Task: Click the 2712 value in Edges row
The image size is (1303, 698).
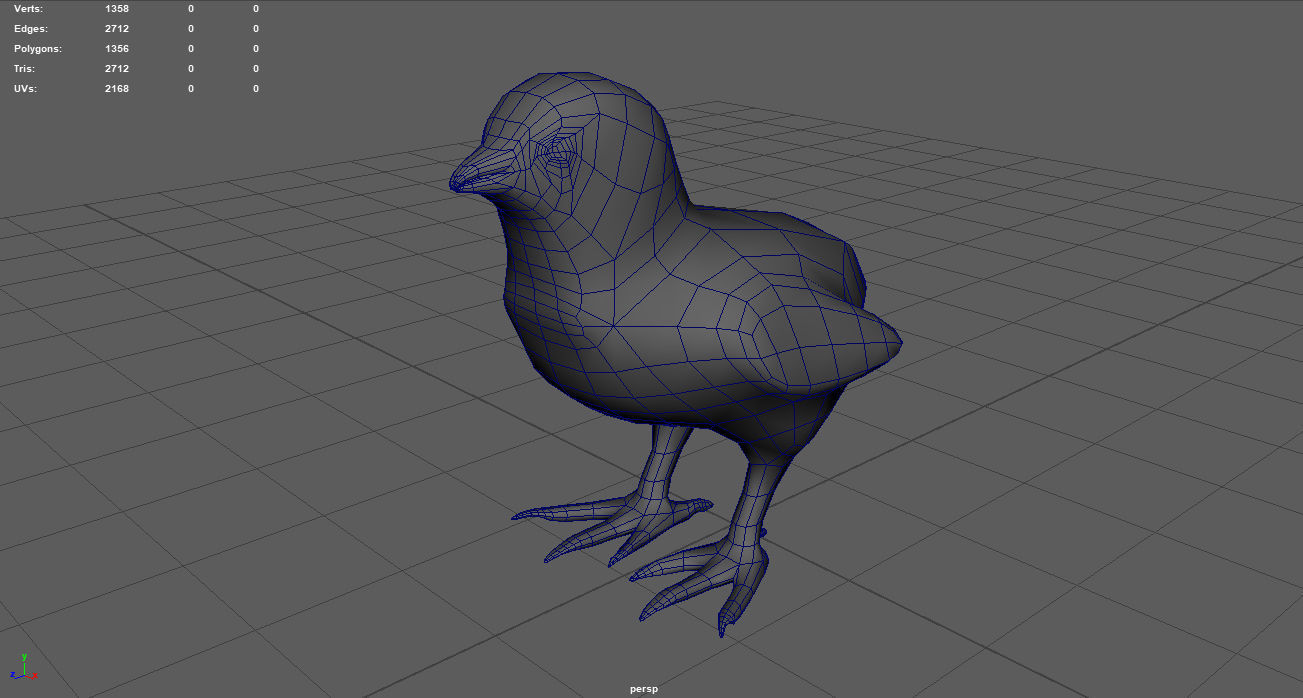Action: pyautogui.click(x=117, y=28)
